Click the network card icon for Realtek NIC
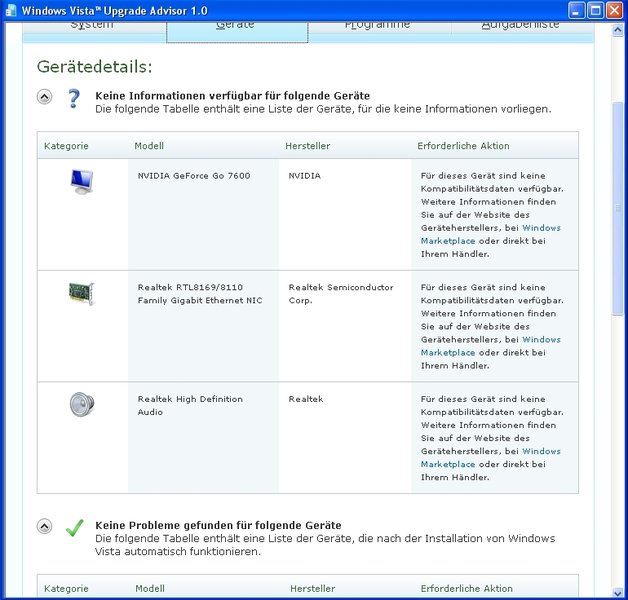The width and height of the screenshot is (628, 600). 82,294
